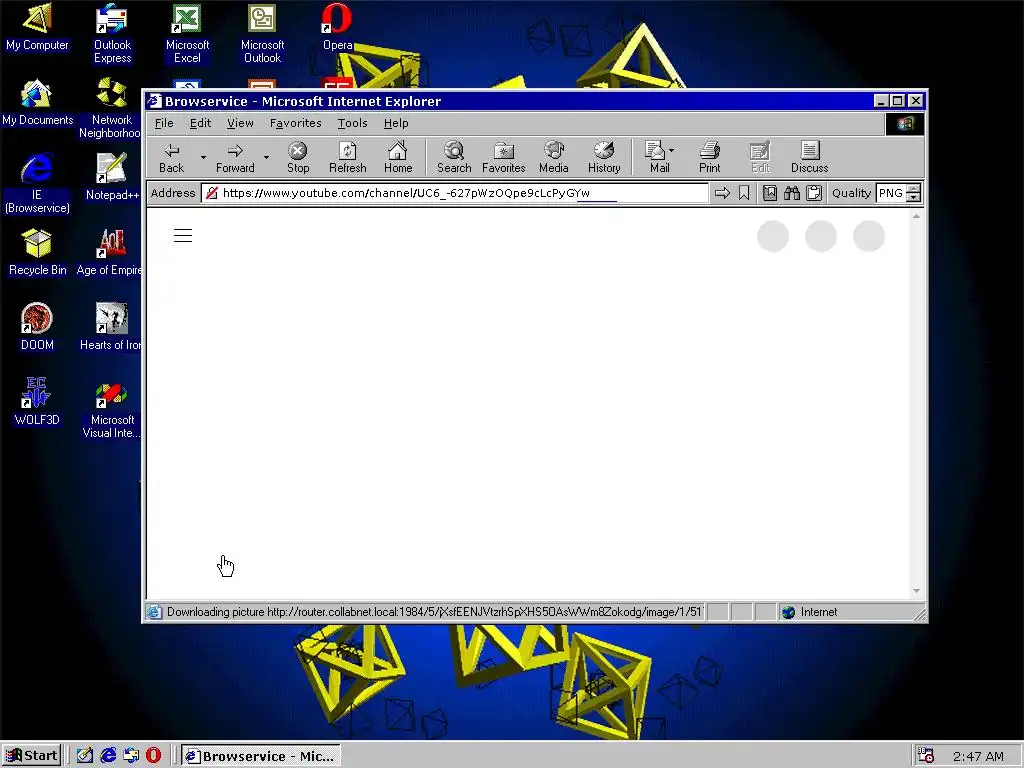Click the Address label in toolbar
Viewport: 1024px width, 768px height.
coord(172,193)
